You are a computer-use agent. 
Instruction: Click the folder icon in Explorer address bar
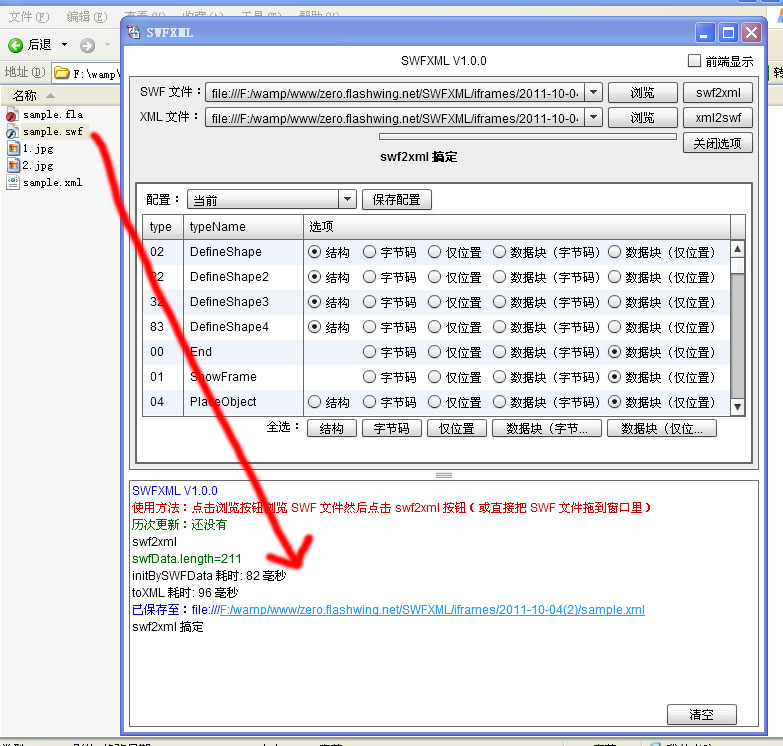[61, 73]
